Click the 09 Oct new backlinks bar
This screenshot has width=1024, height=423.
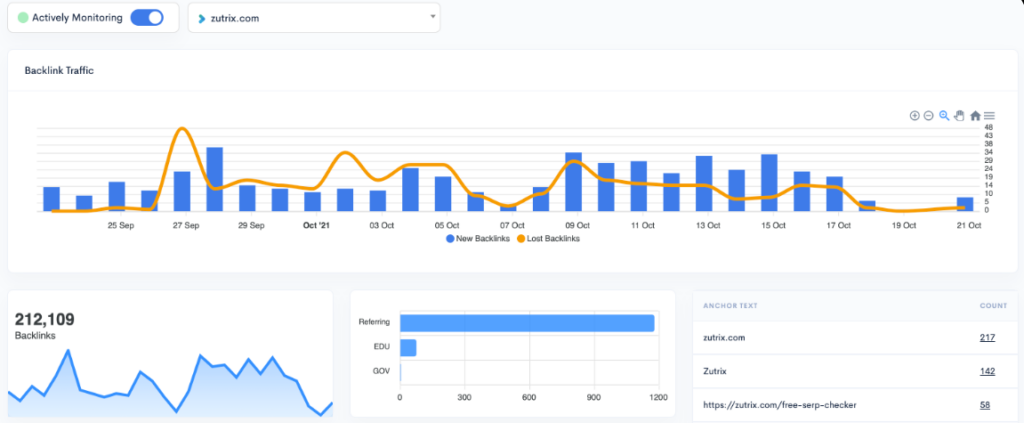click(x=573, y=181)
